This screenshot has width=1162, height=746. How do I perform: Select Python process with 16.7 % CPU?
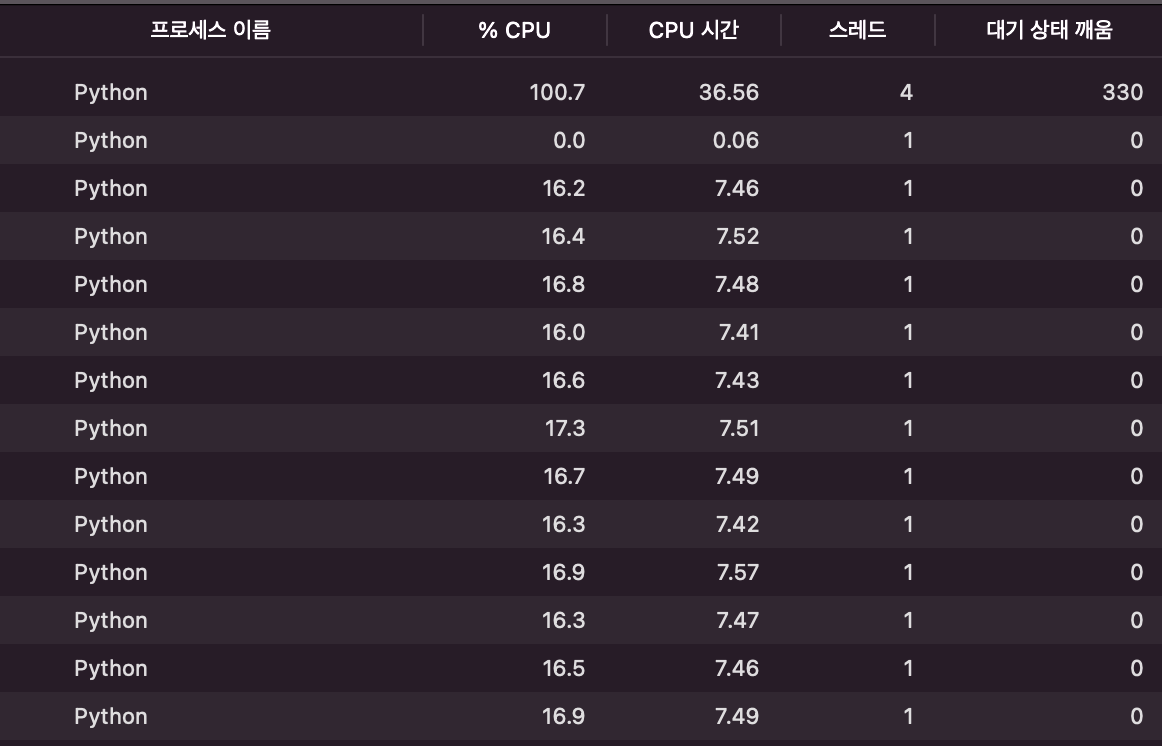click(581, 476)
